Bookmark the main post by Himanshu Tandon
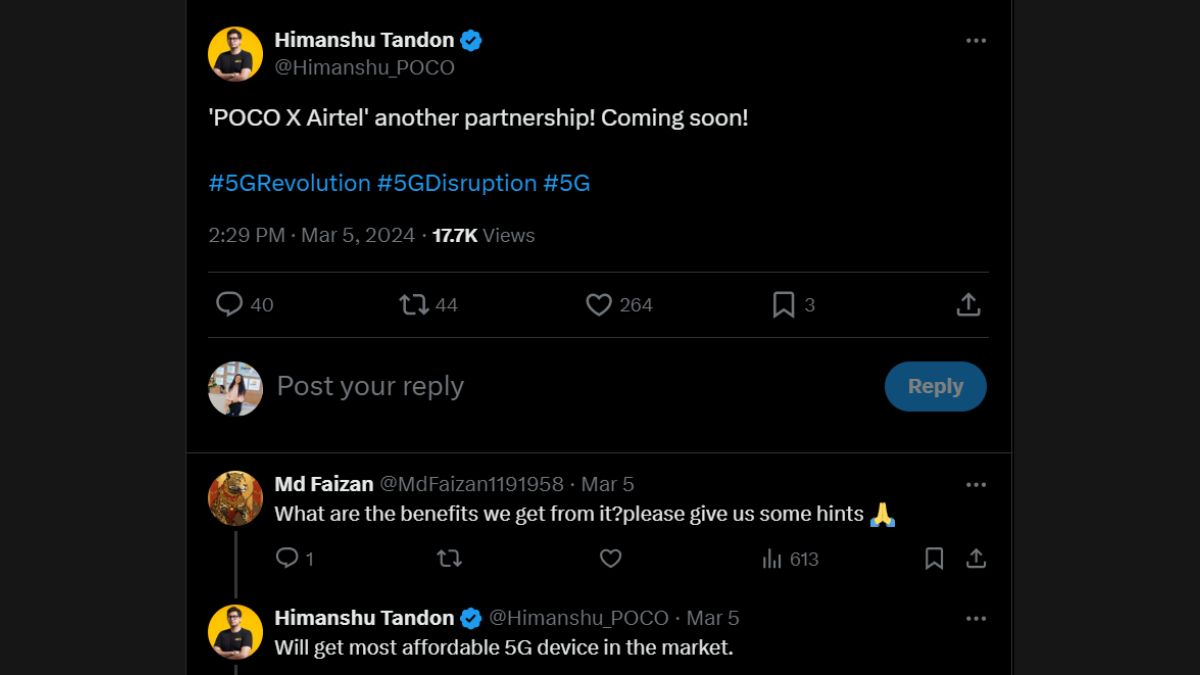 784,304
